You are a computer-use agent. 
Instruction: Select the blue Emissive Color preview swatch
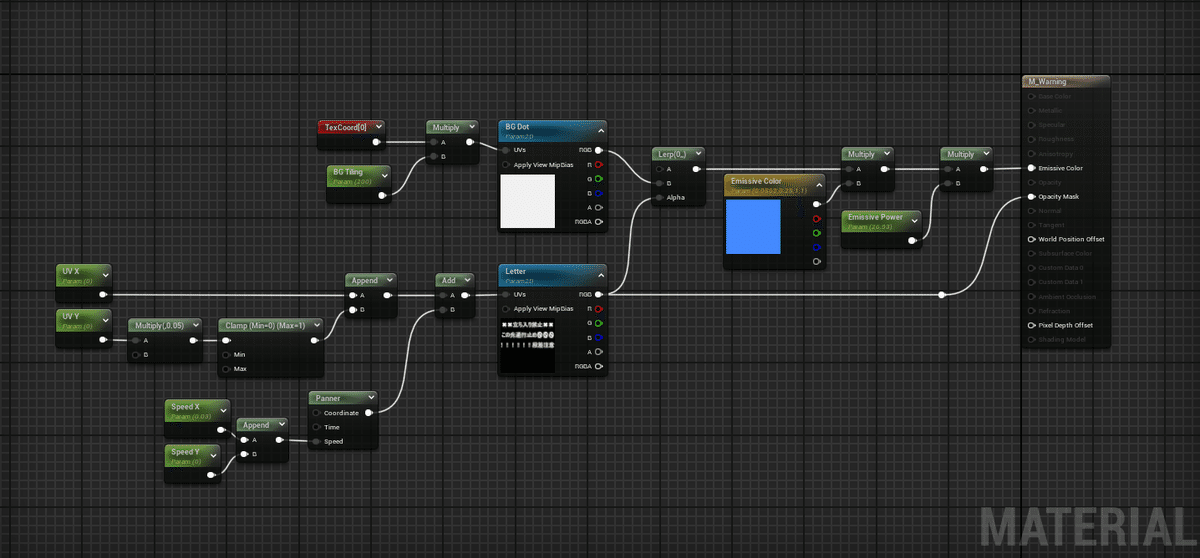753,226
